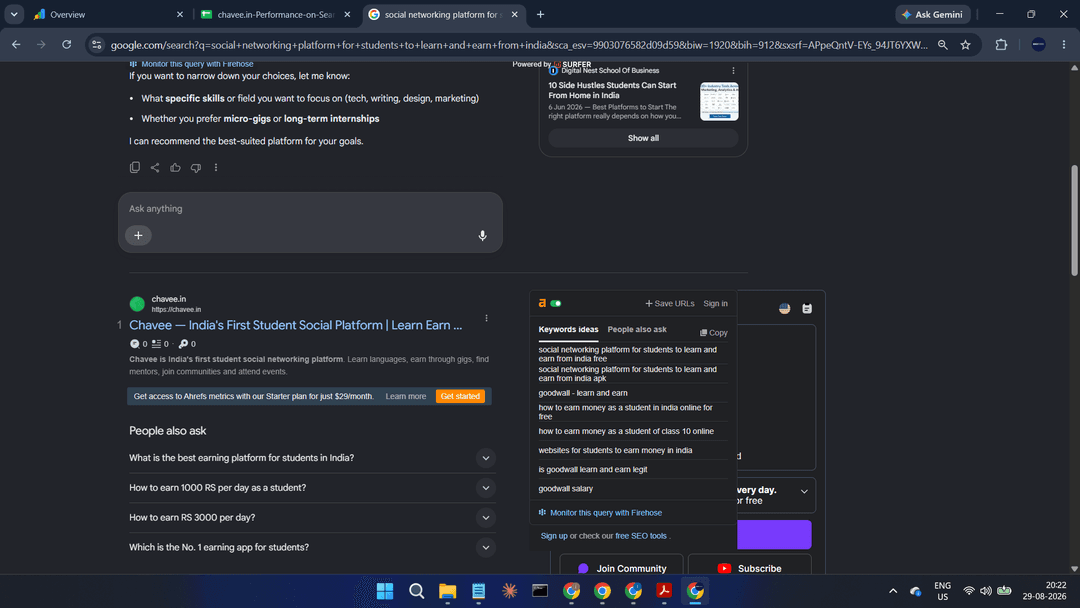Click the plus button in the Ask anything box
This screenshot has height=608, width=1080.
(138, 235)
